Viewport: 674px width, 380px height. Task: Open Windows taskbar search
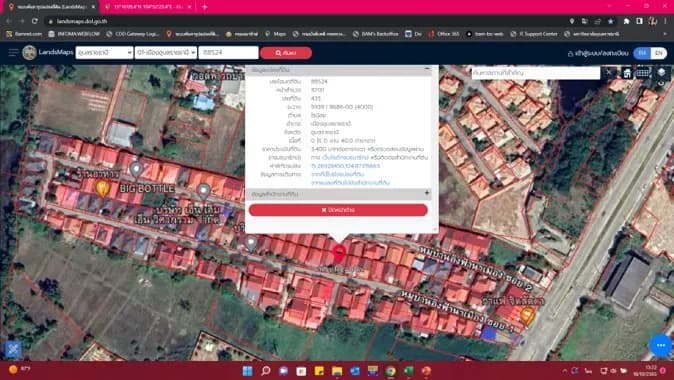(x=266, y=371)
